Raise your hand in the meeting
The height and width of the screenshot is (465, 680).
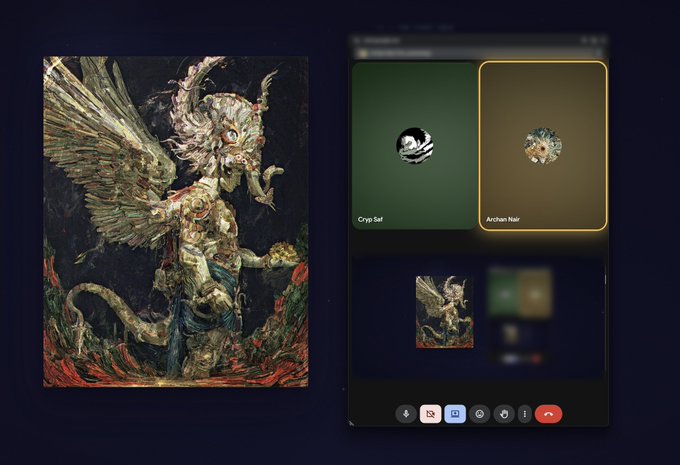pyautogui.click(x=504, y=414)
